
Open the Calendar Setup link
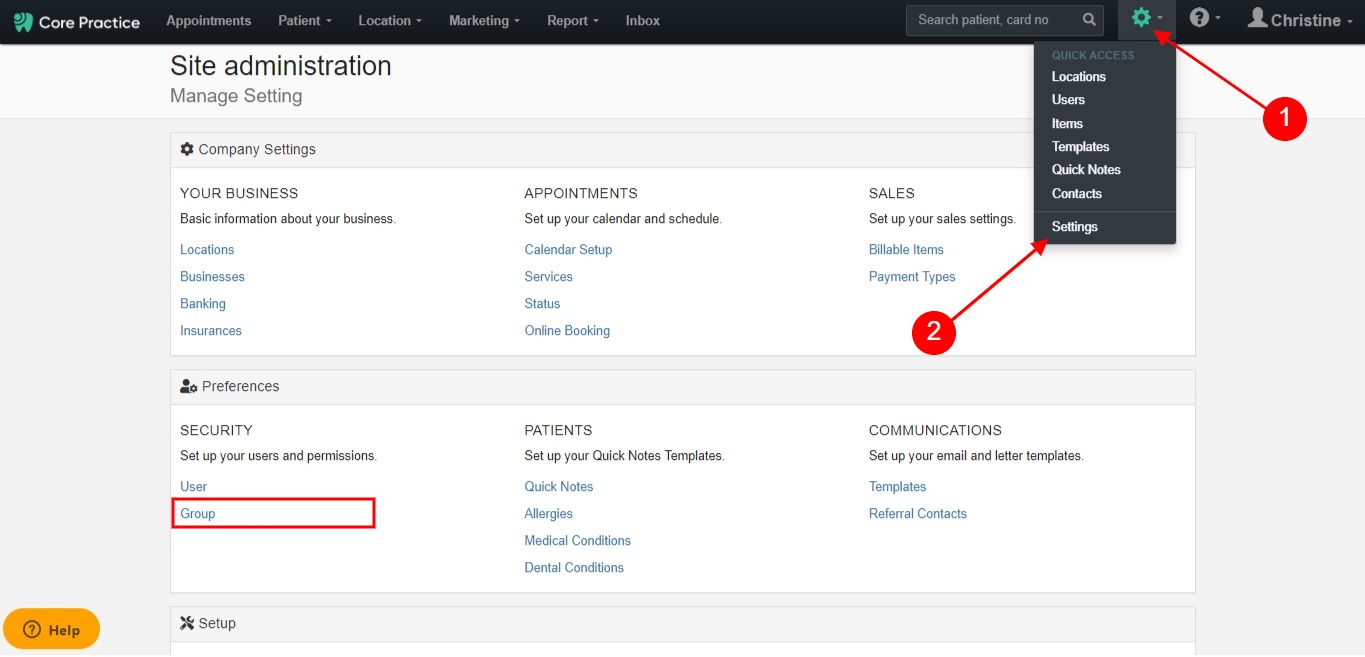coord(568,250)
